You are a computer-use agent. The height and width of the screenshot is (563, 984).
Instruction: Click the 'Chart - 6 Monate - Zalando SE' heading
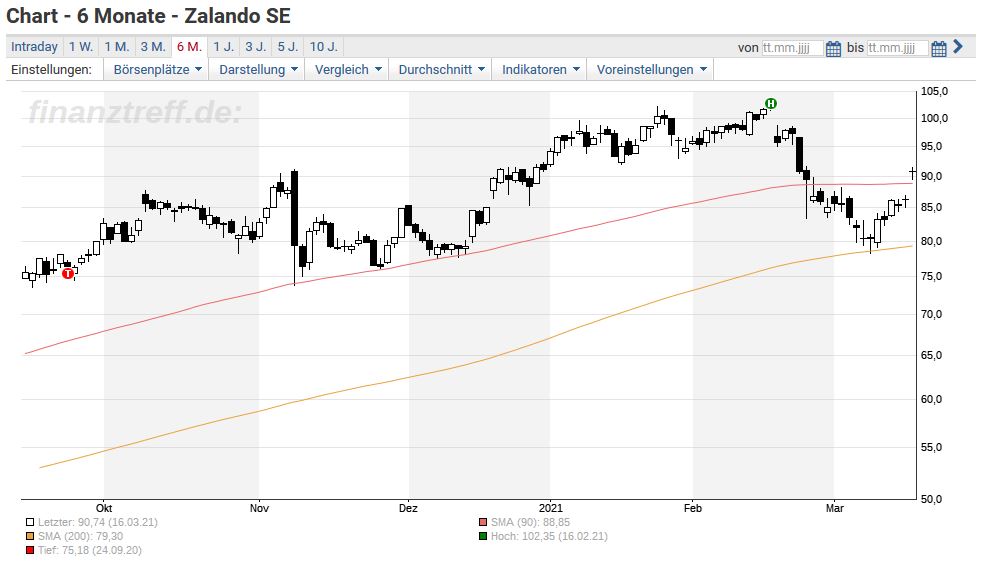tap(149, 16)
